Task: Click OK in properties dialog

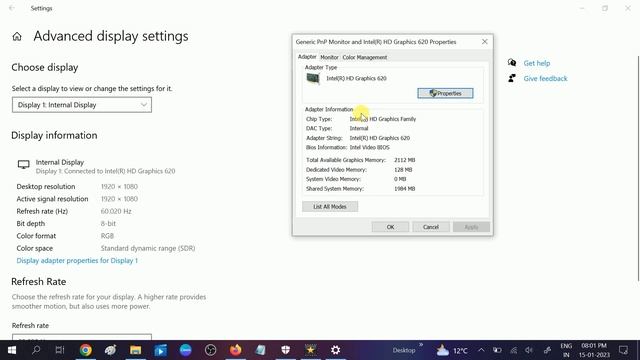Action: [x=390, y=227]
